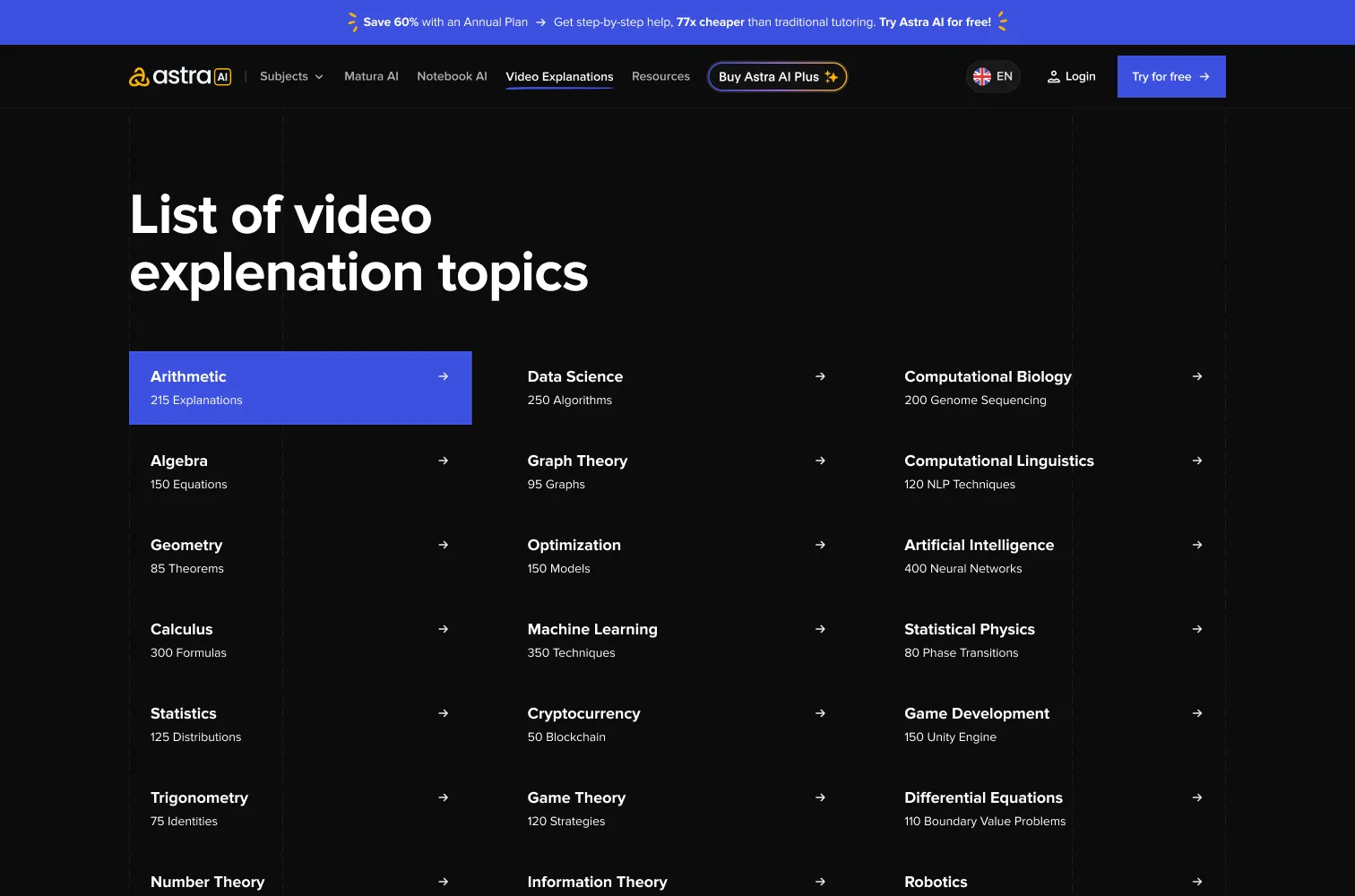Click the arrow icon beside Game Development
1355x896 pixels.
(x=1197, y=713)
